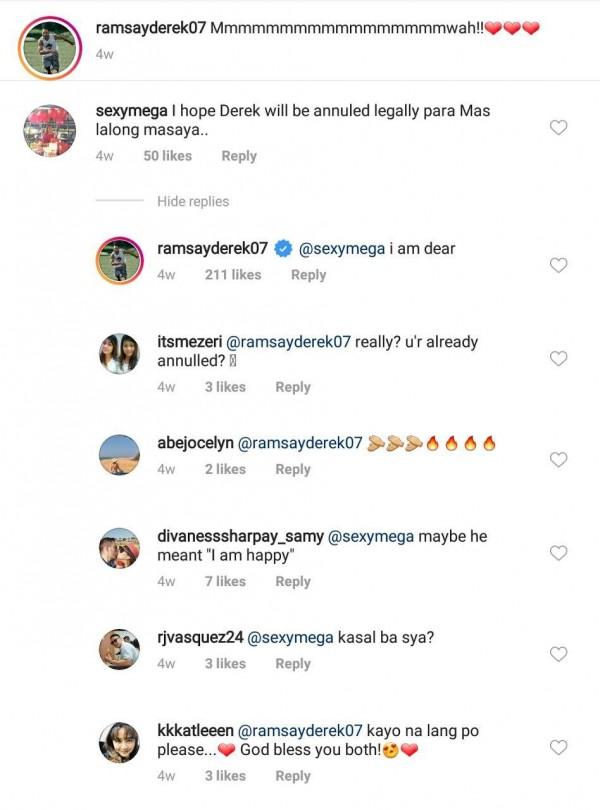Open kkkatleeen's profile avatar
The width and height of the screenshot is (600, 810).
118,742
